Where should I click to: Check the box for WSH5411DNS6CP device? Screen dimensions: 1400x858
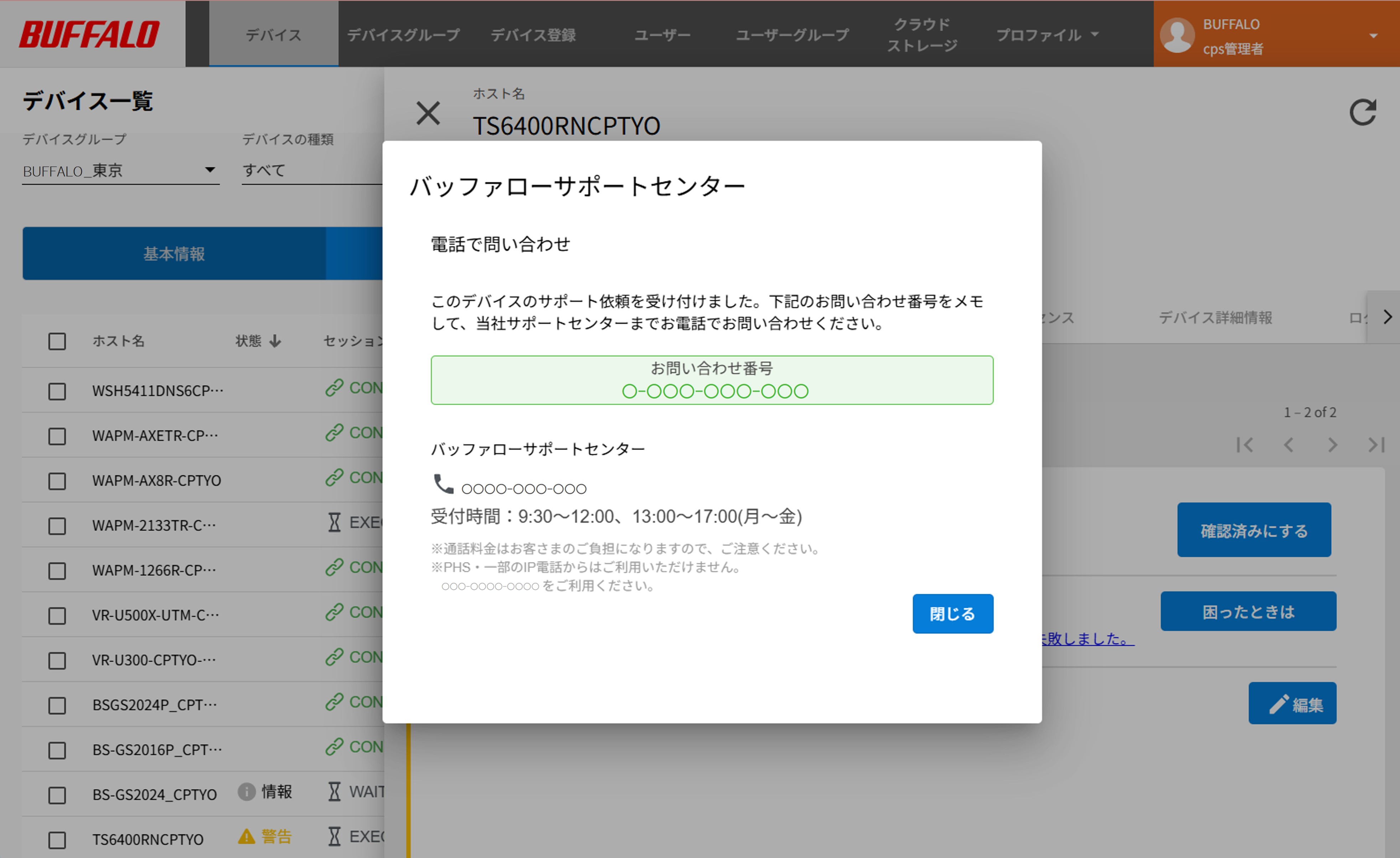coord(57,391)
